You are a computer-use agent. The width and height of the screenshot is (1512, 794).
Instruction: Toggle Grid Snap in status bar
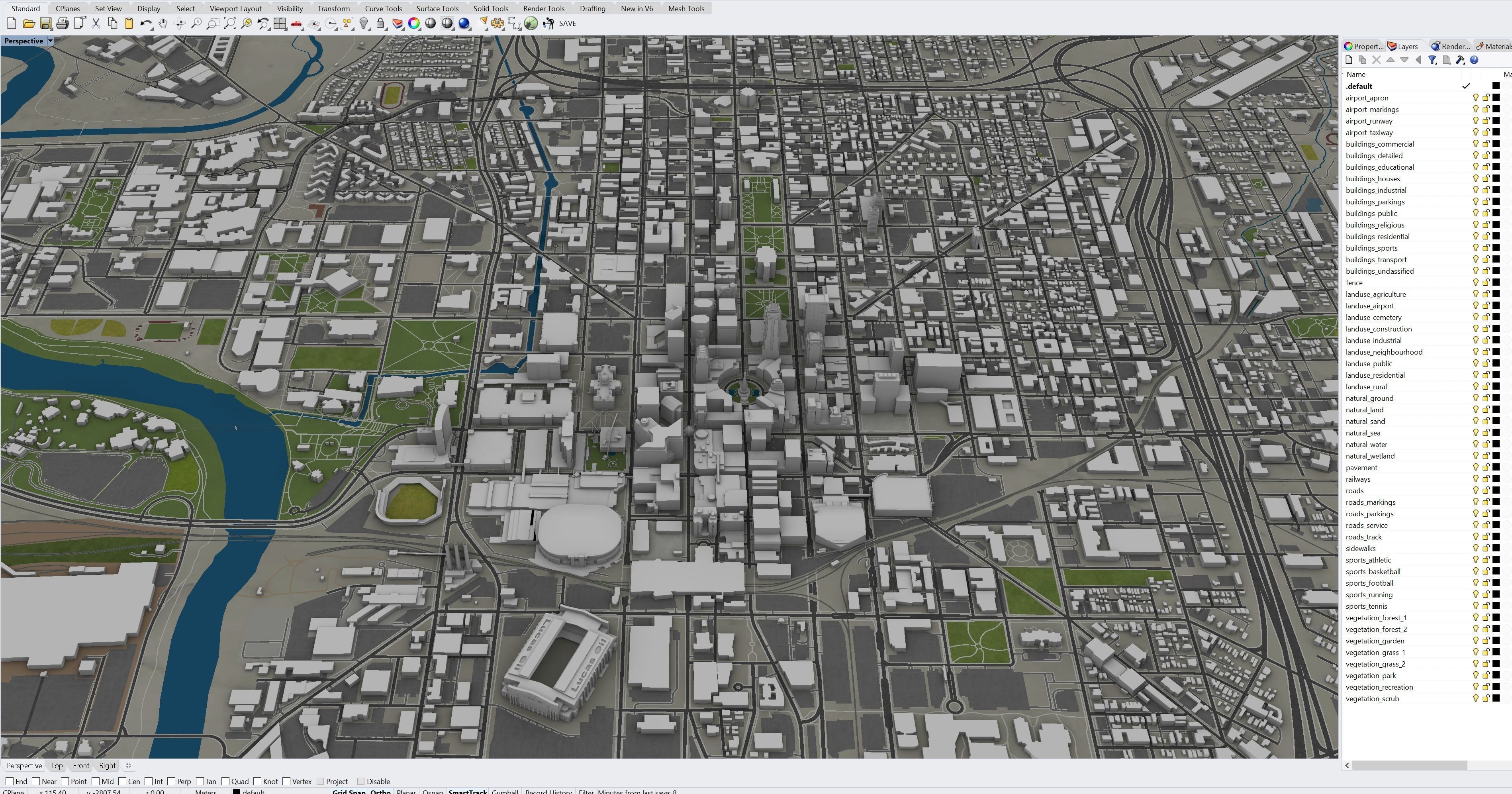349,791
